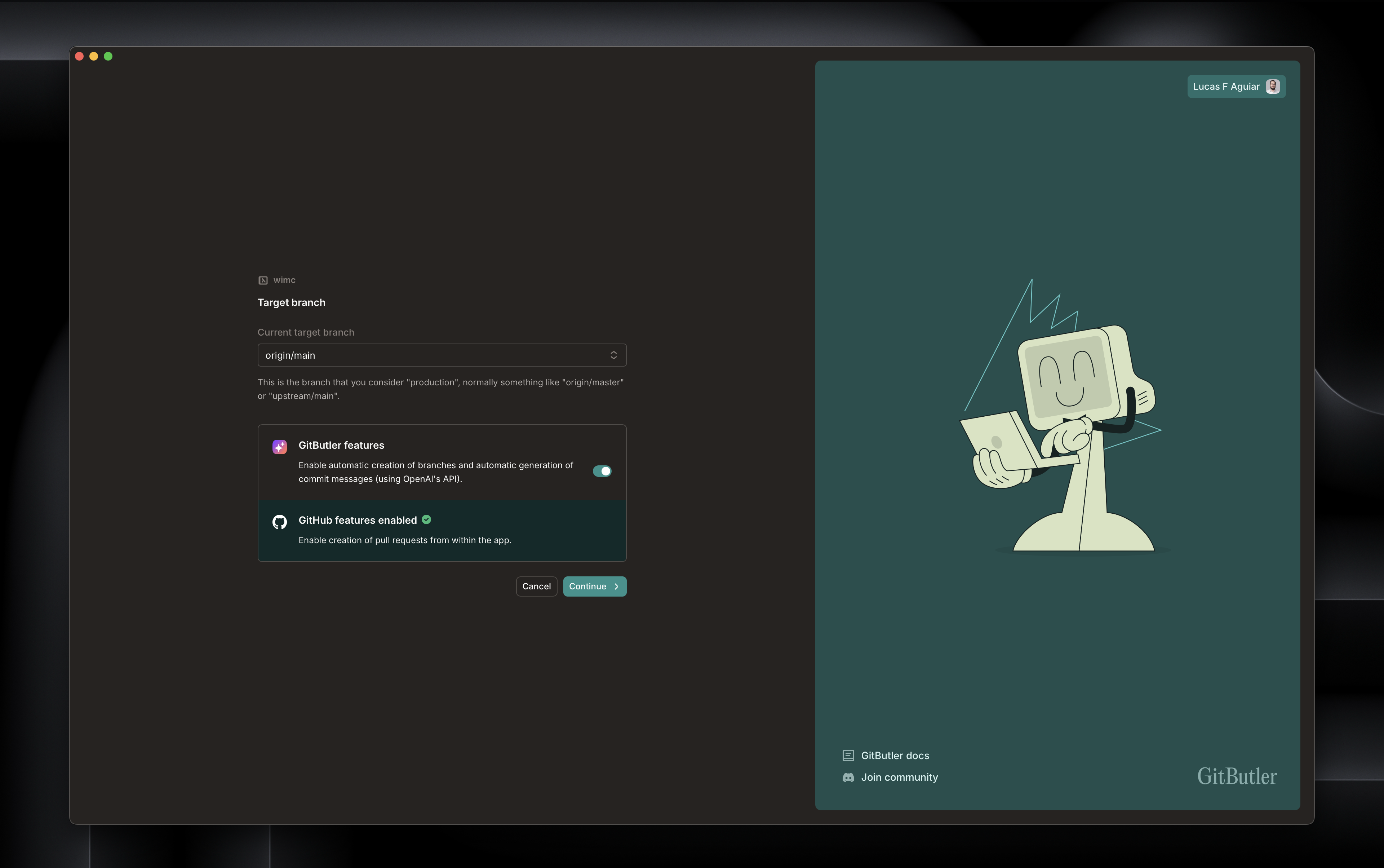Click the up-down chevron in branch selector

click(614, 355)
